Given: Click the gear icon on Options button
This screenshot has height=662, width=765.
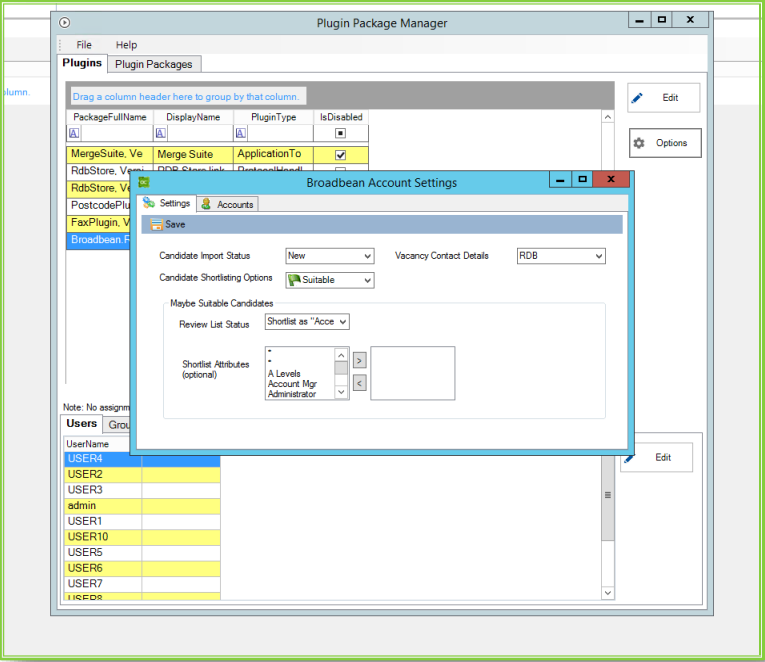Looking at the screenshot, I should [639, 143].
